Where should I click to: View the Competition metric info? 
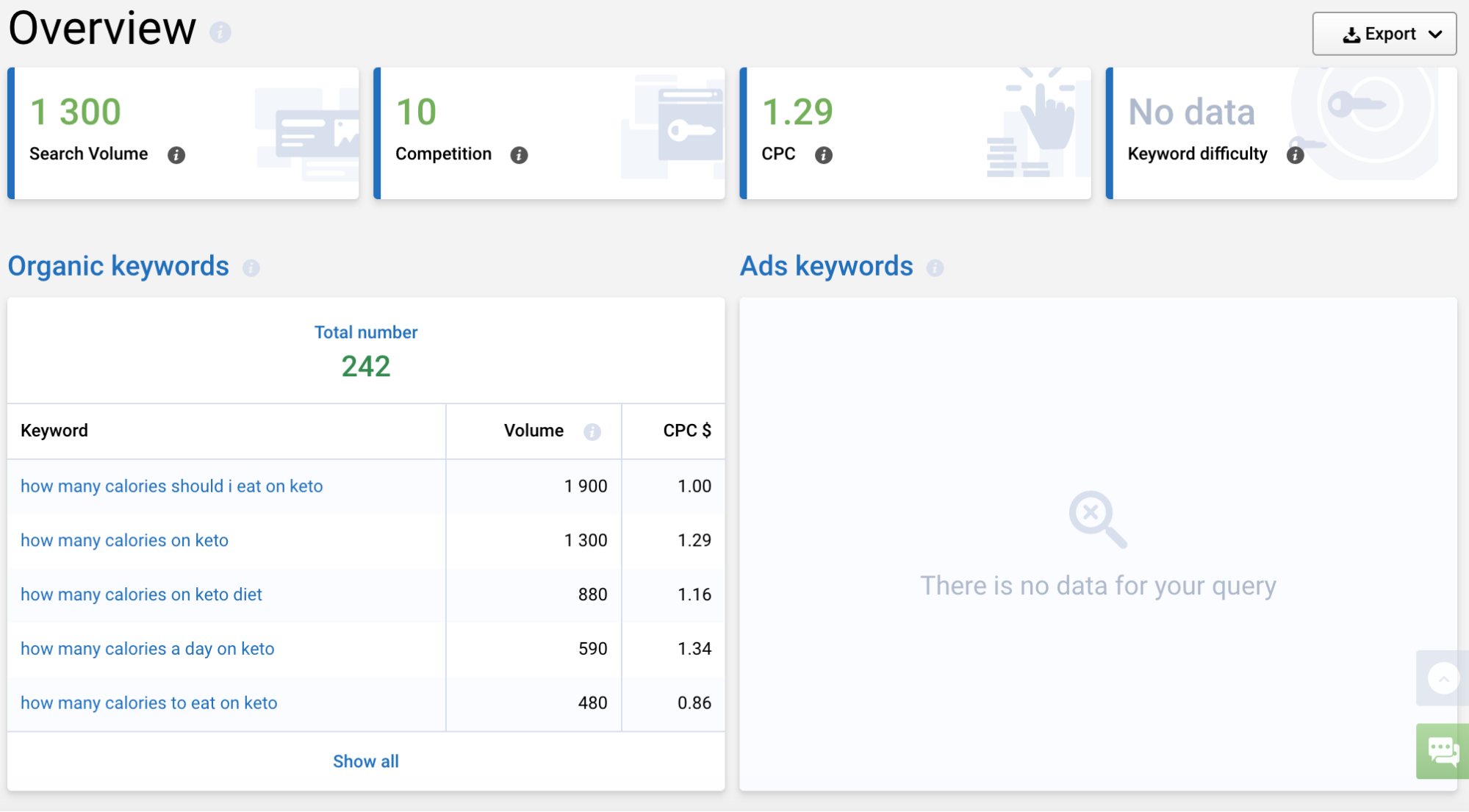tap(520, 154)
